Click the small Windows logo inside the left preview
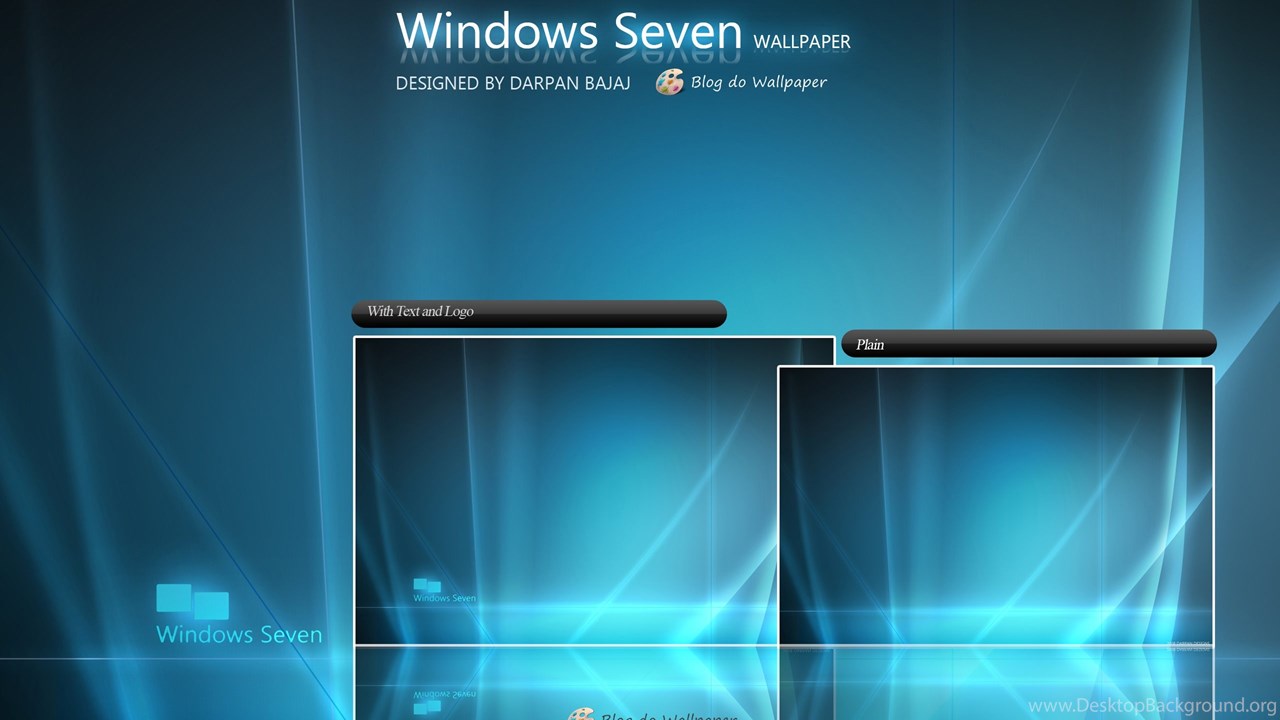 (x=427, y=585)
